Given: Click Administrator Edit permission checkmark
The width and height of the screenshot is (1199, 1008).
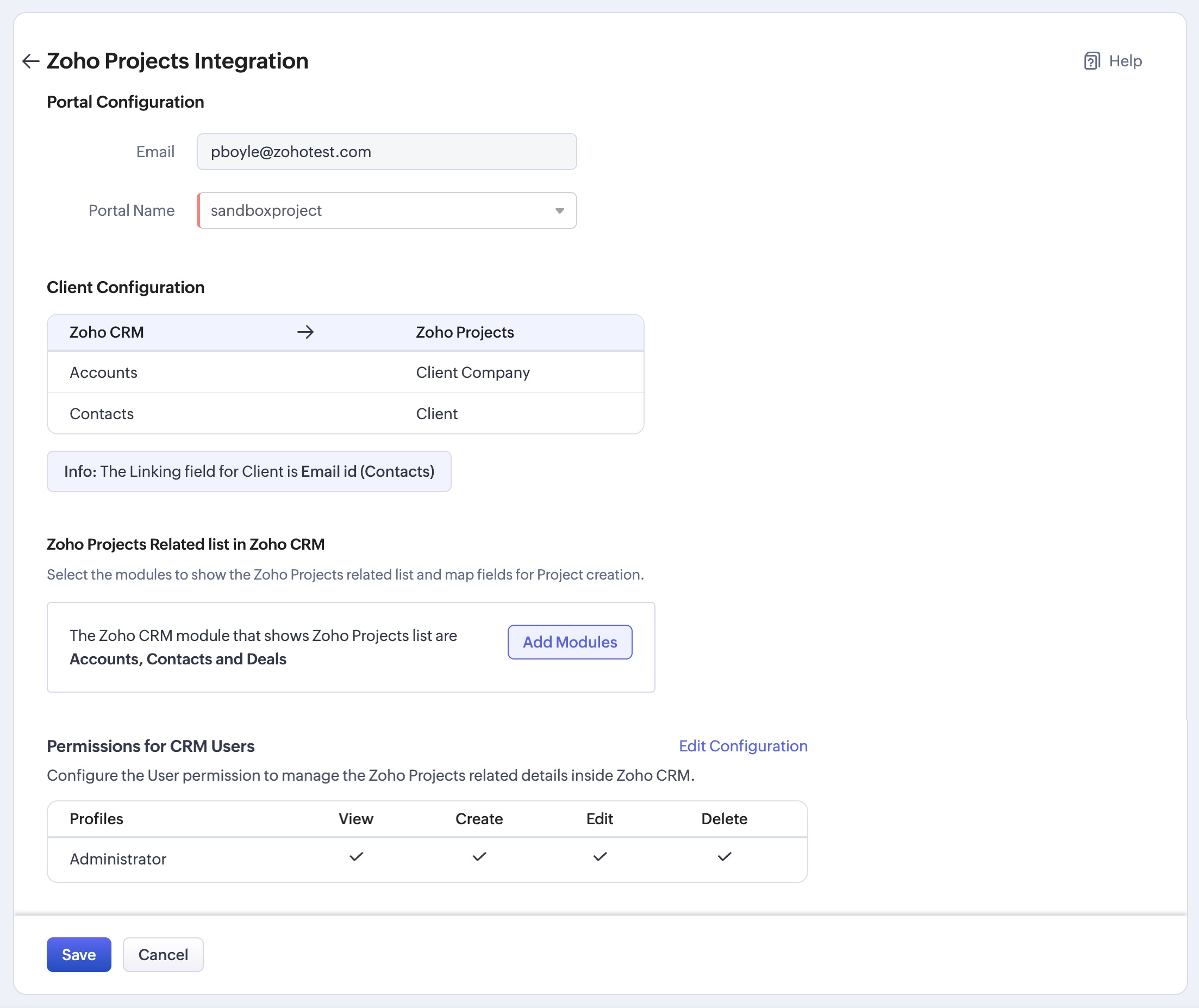Looking at the screenshot, I should pyautogui.click(x=601, y=856).
